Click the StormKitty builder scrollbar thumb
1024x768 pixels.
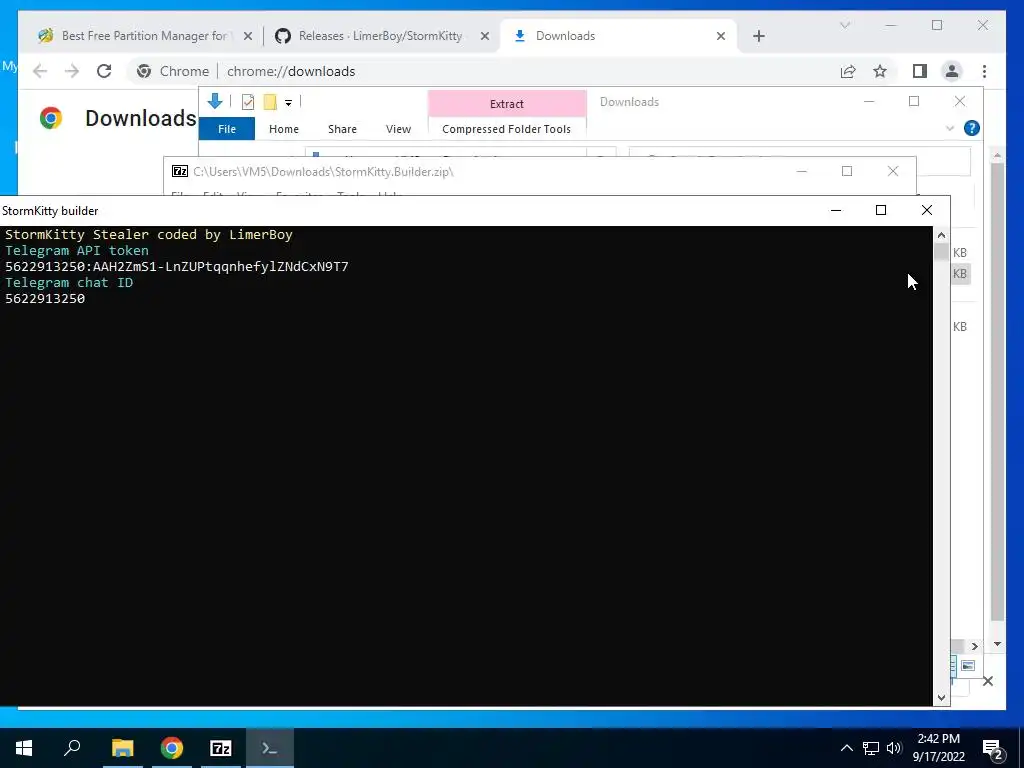941,252
